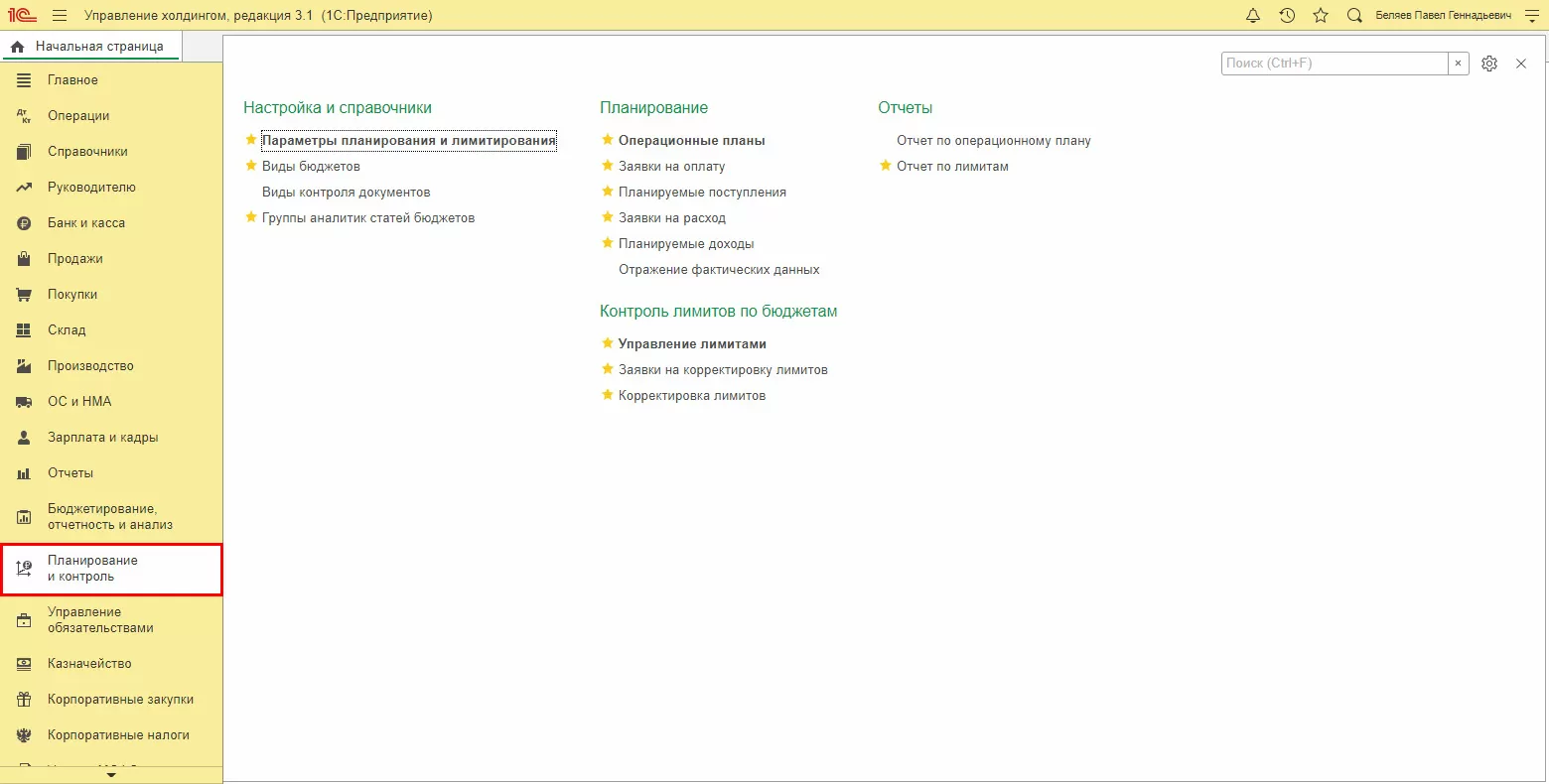Switch to the Начальная страница tab

(x=90, y=47)
